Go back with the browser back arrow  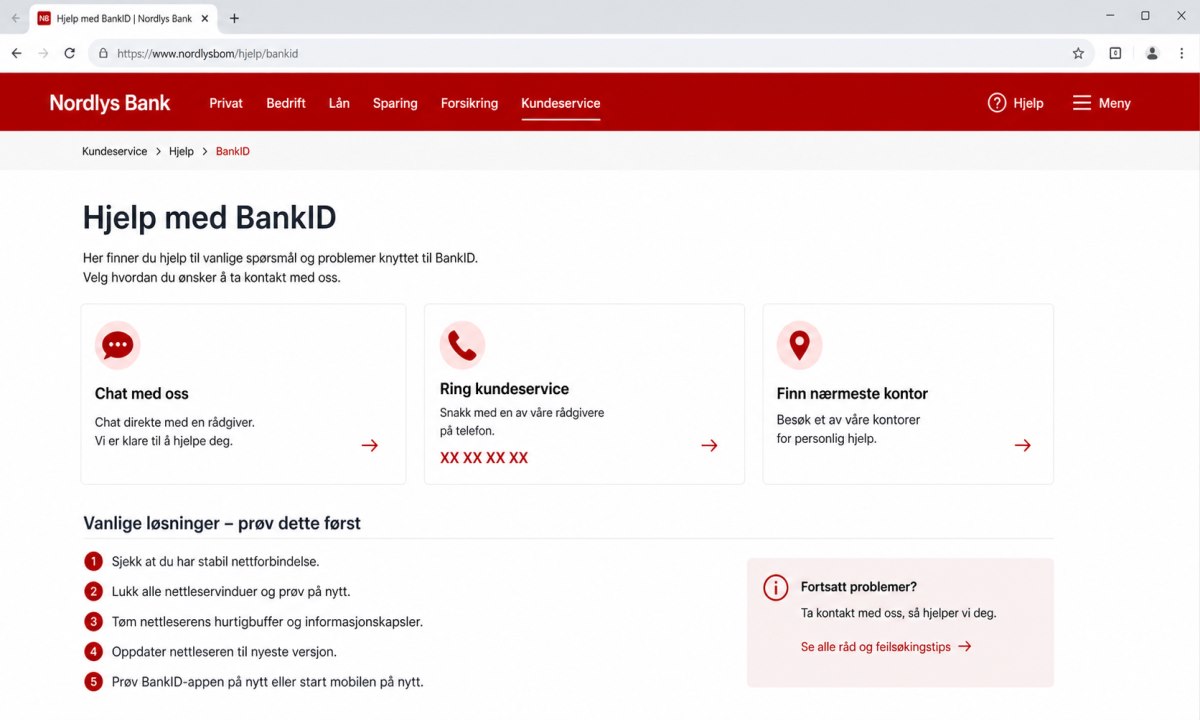tap(16, 53)
